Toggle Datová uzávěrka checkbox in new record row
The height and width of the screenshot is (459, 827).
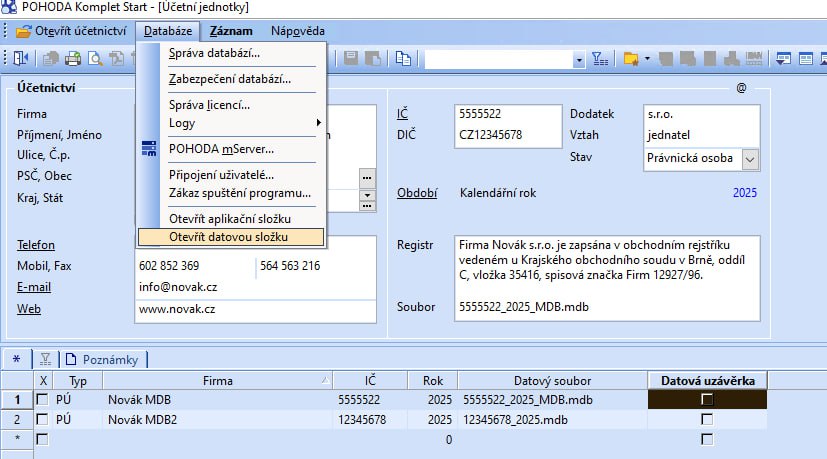coord(707,439)
